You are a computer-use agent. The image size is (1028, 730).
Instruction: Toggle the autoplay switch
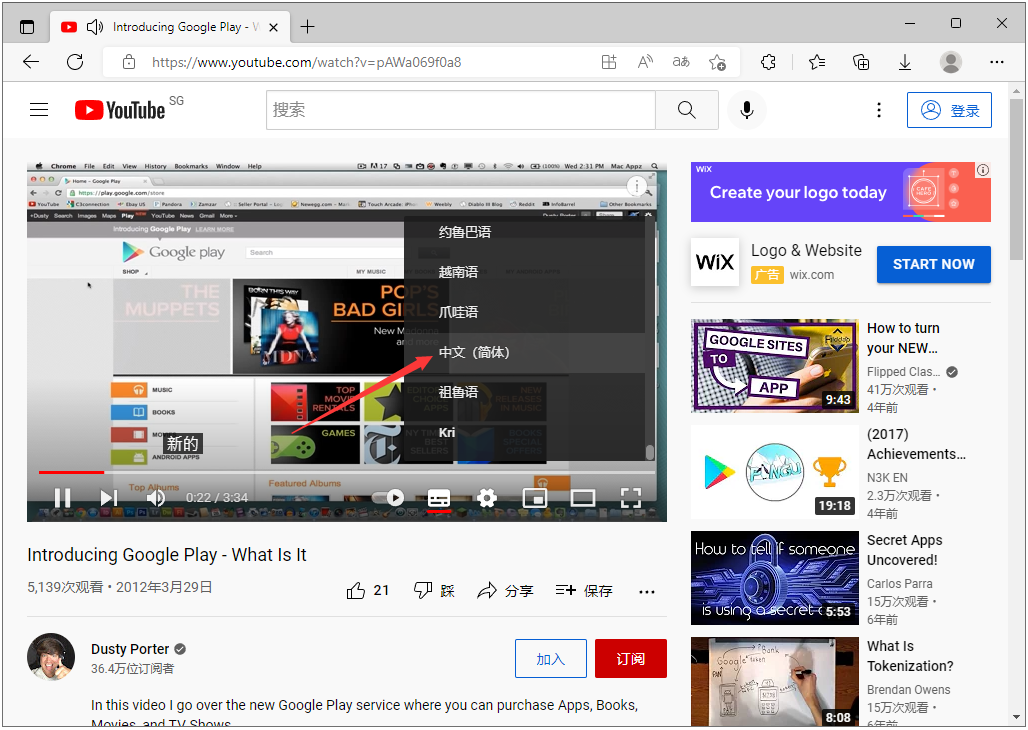pyautogui.click(x=387, y=498)
